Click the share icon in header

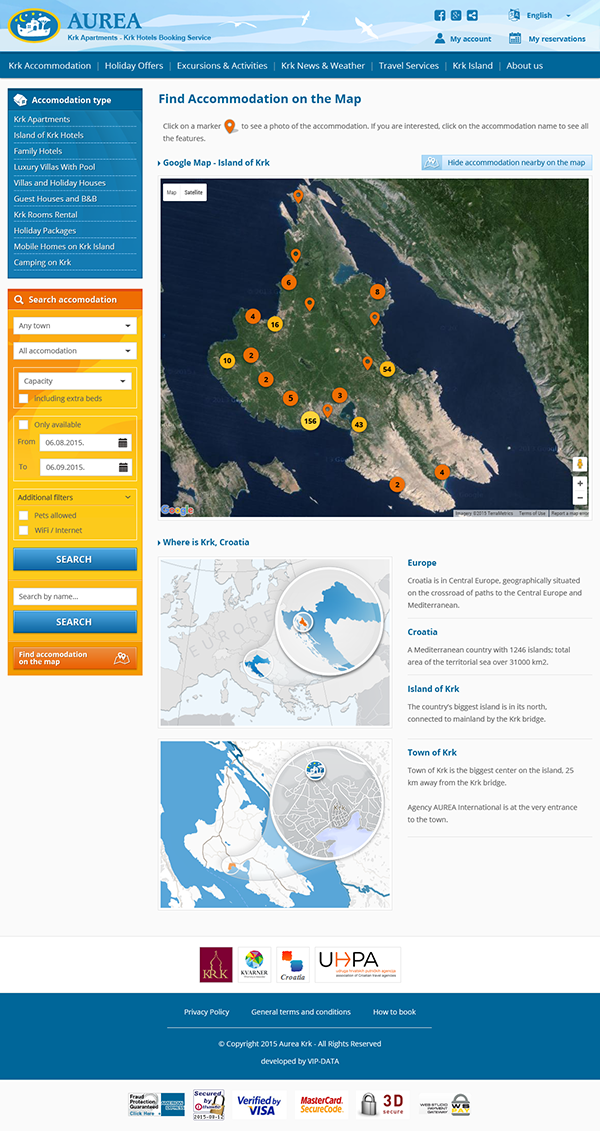pos(472,15)
